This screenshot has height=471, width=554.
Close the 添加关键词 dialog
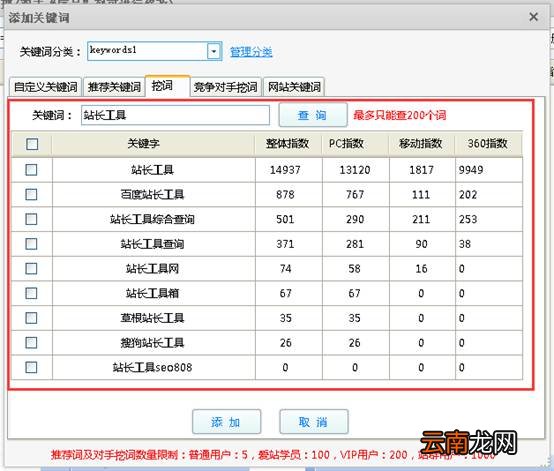point(534,17)
